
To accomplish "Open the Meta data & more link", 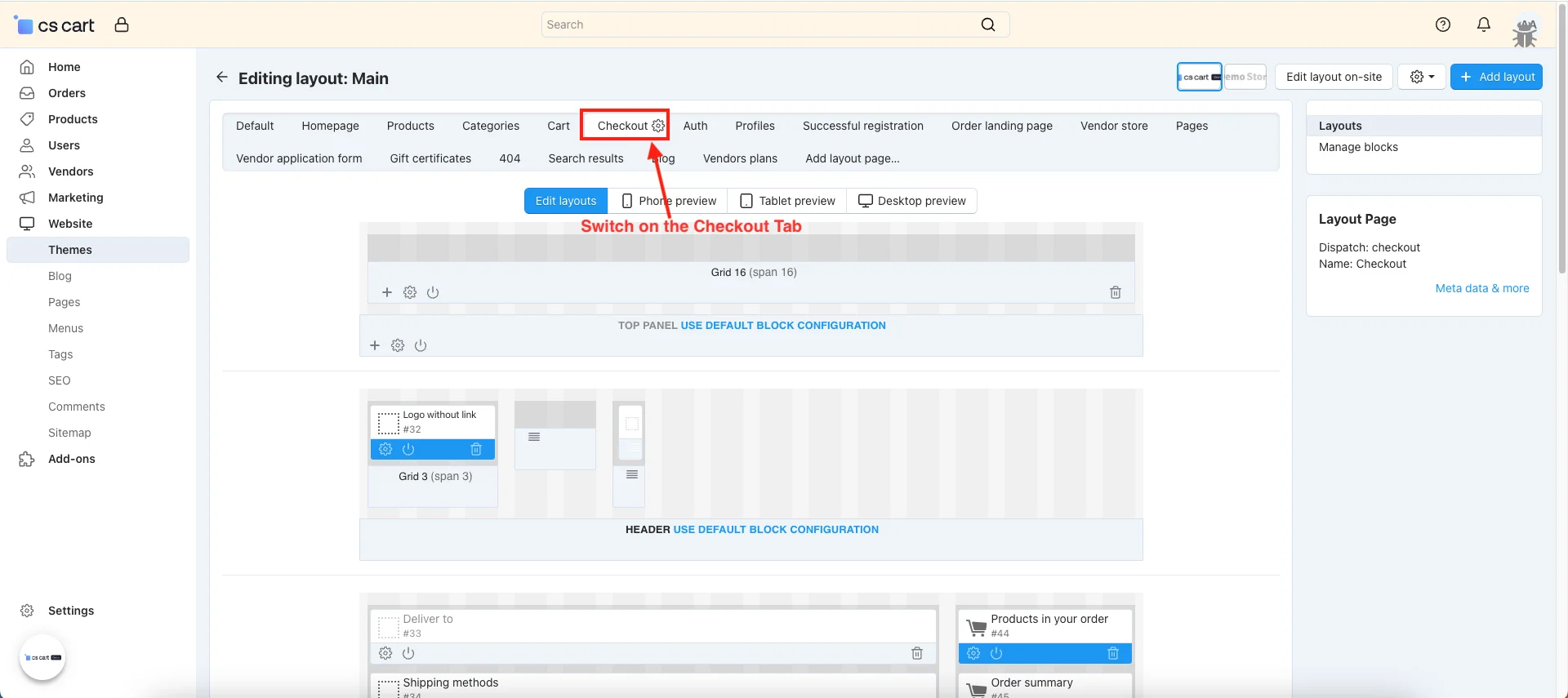I will coord(1481,288).
